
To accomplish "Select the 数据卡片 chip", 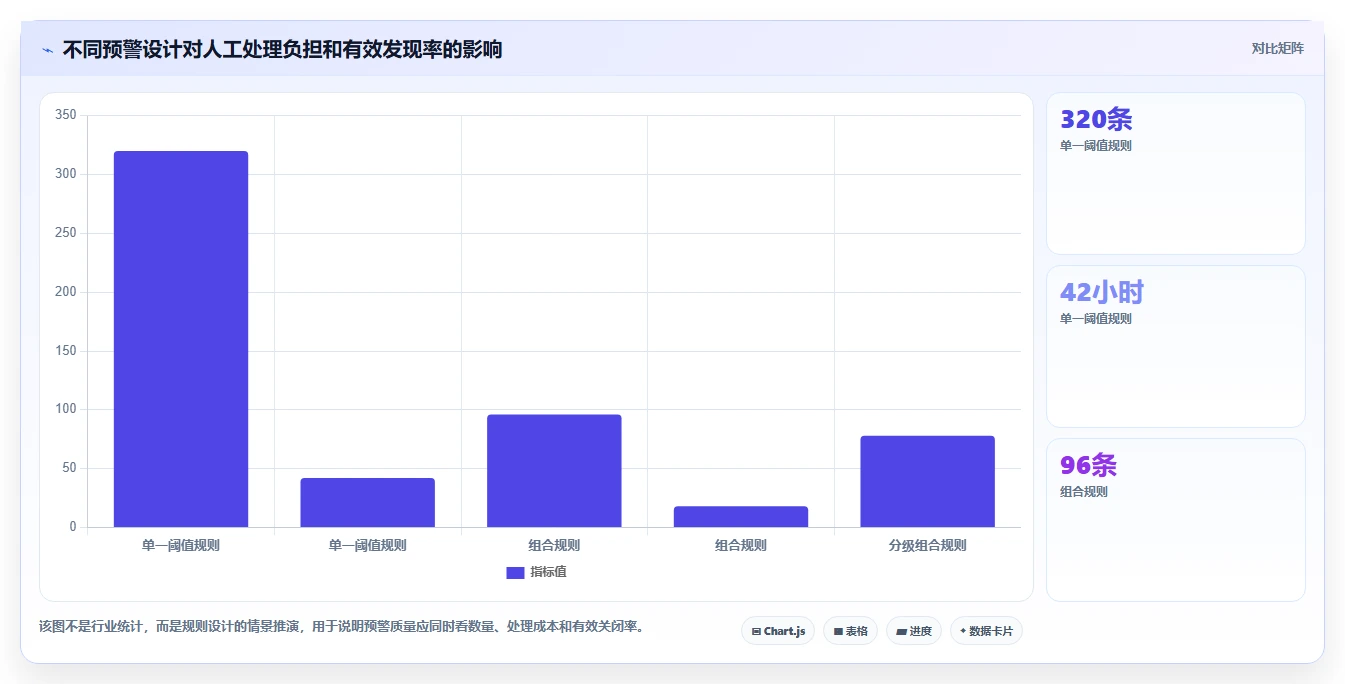I will (x=986, y=631).
